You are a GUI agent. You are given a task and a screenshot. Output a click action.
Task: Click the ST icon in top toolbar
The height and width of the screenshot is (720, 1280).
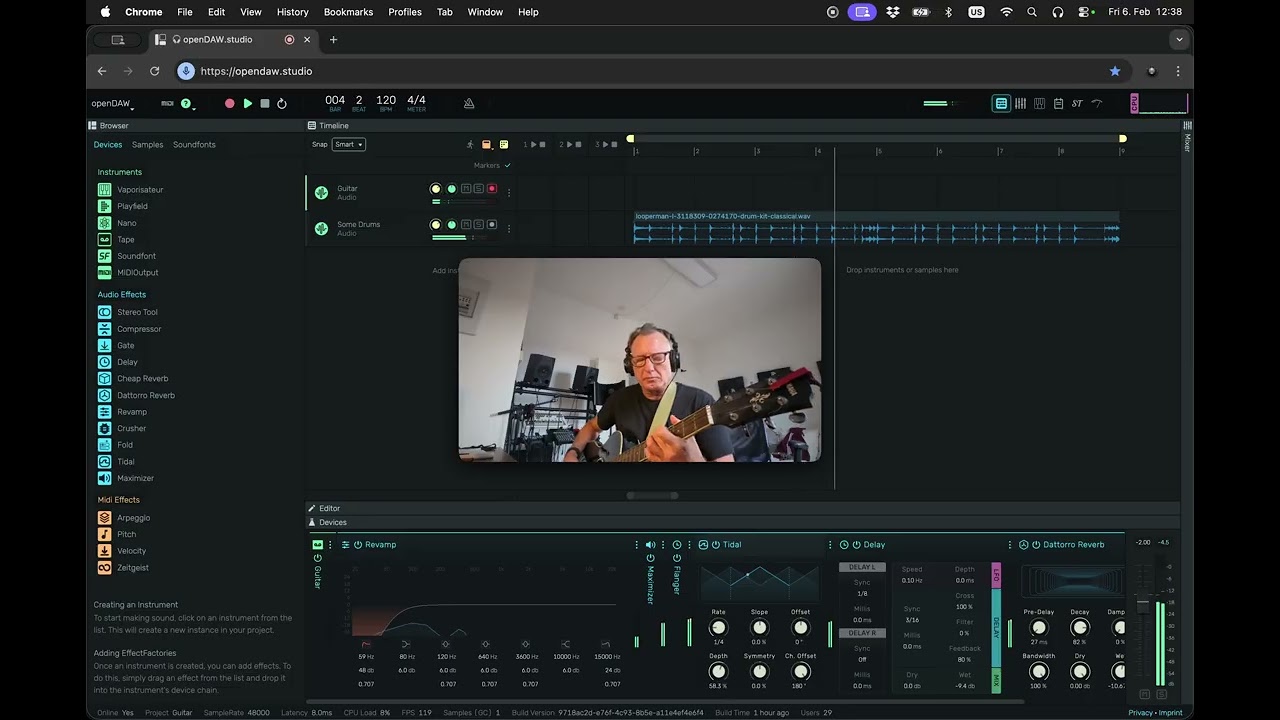[1077, 103]
